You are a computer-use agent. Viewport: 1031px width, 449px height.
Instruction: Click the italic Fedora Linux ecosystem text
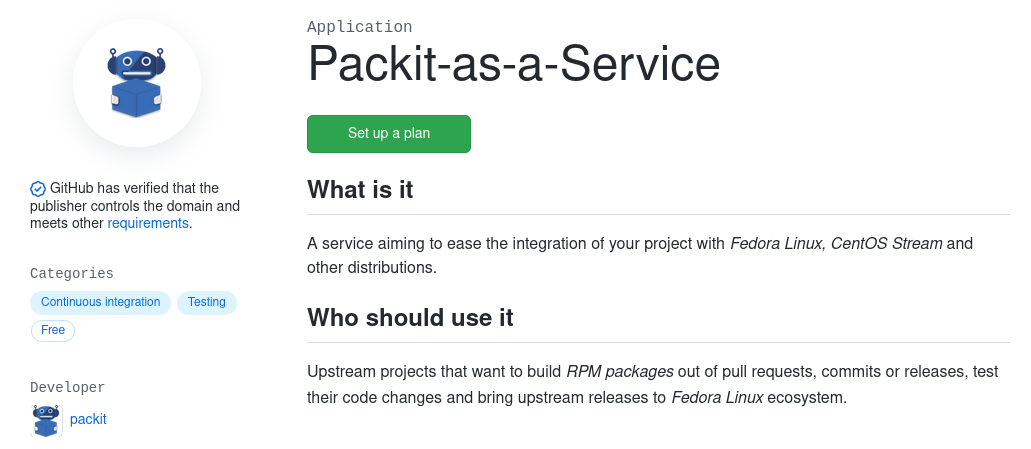[717, 397]
